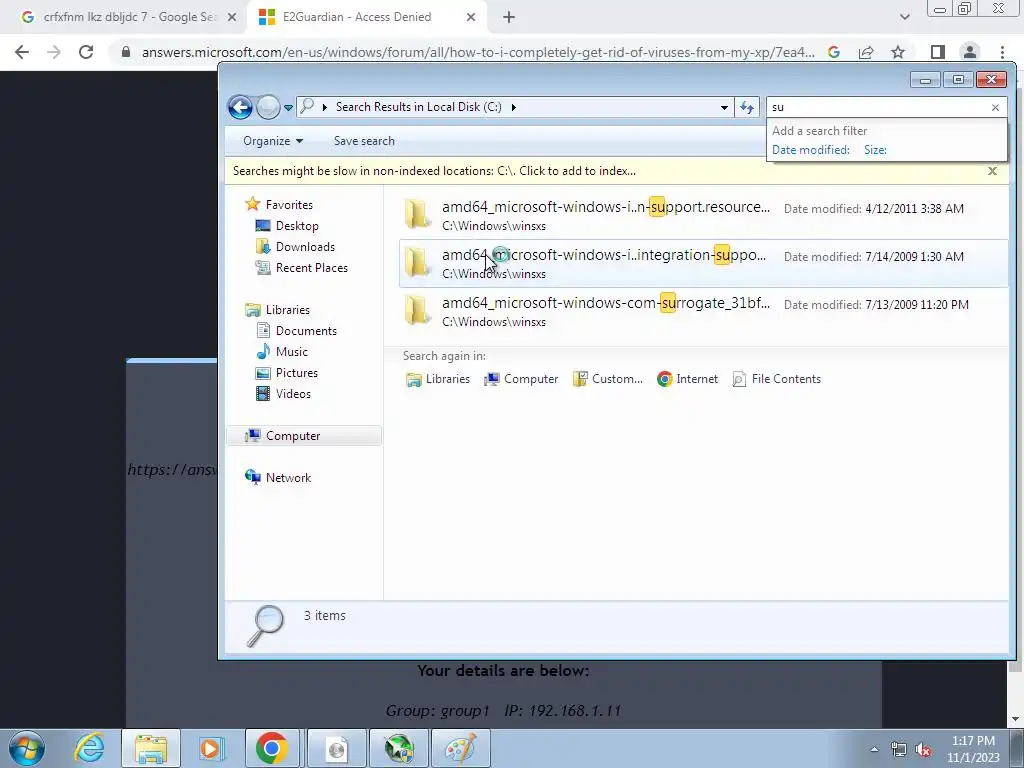The width and height of the screenshot is (1024, 768).
Task: Toggle Chrome side panel icon
Action: 938,52
